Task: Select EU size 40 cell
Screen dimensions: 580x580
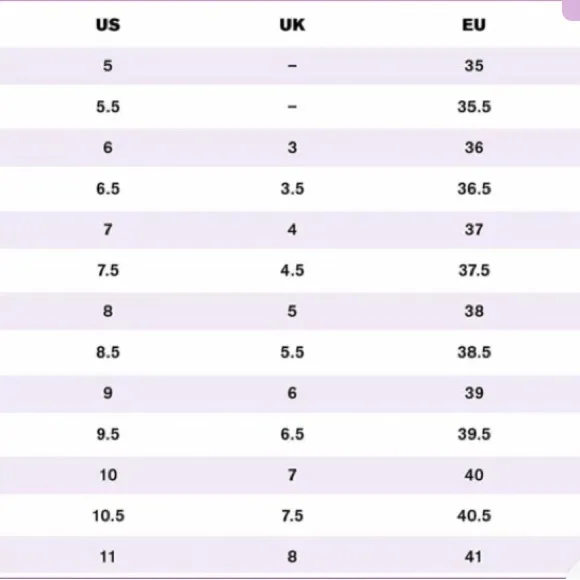Action: (x=474, y=475)
